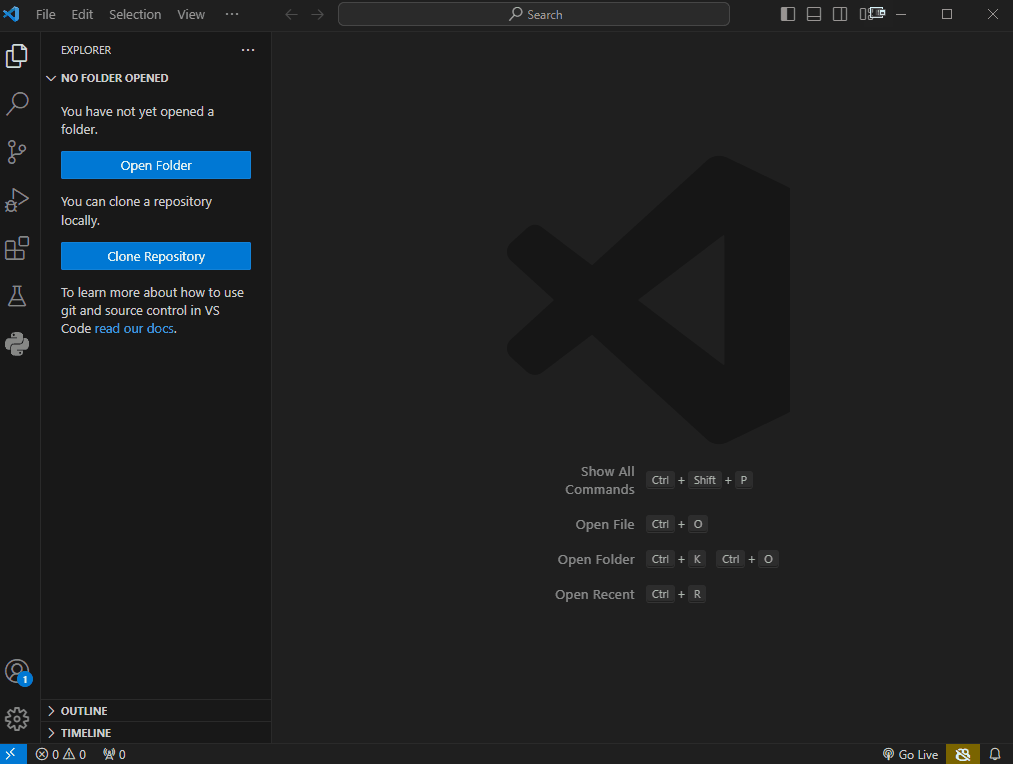Open the View menu
1013x764 pixels.
click(x=191, y=14)
